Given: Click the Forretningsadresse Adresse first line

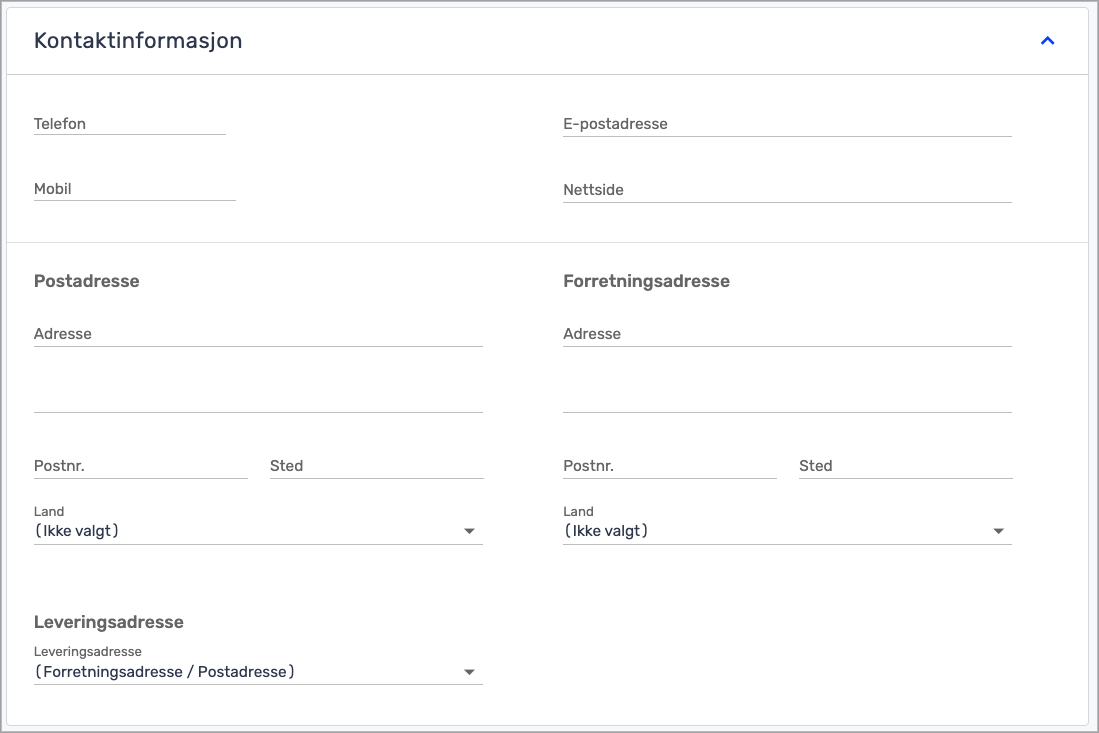Looking at the screenshot, I should coord(787,334).
